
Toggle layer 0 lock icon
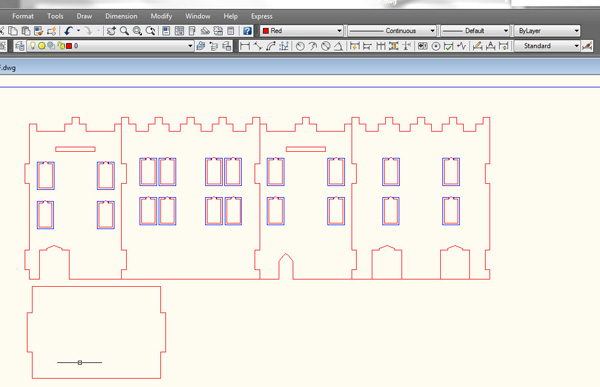coord(61,46)
